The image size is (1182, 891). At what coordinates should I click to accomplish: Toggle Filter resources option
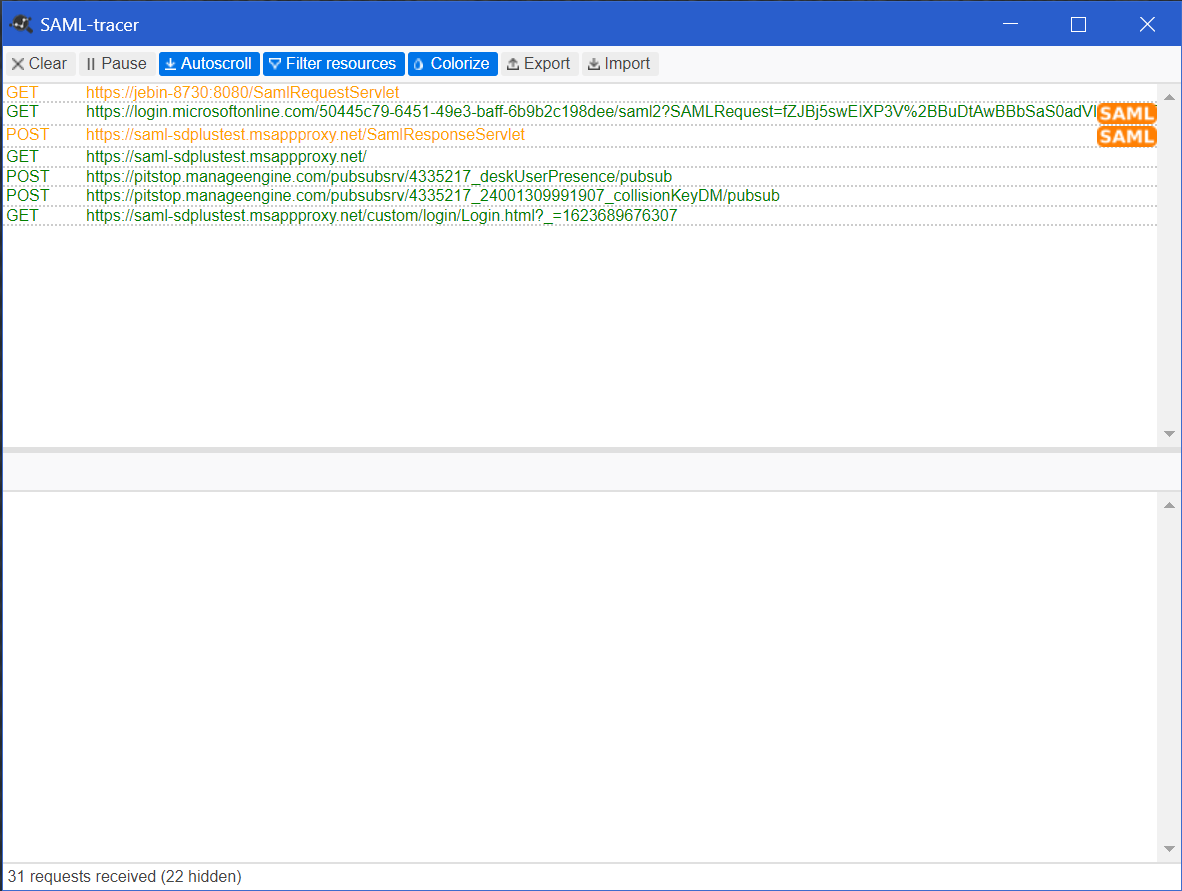(333, 64)
